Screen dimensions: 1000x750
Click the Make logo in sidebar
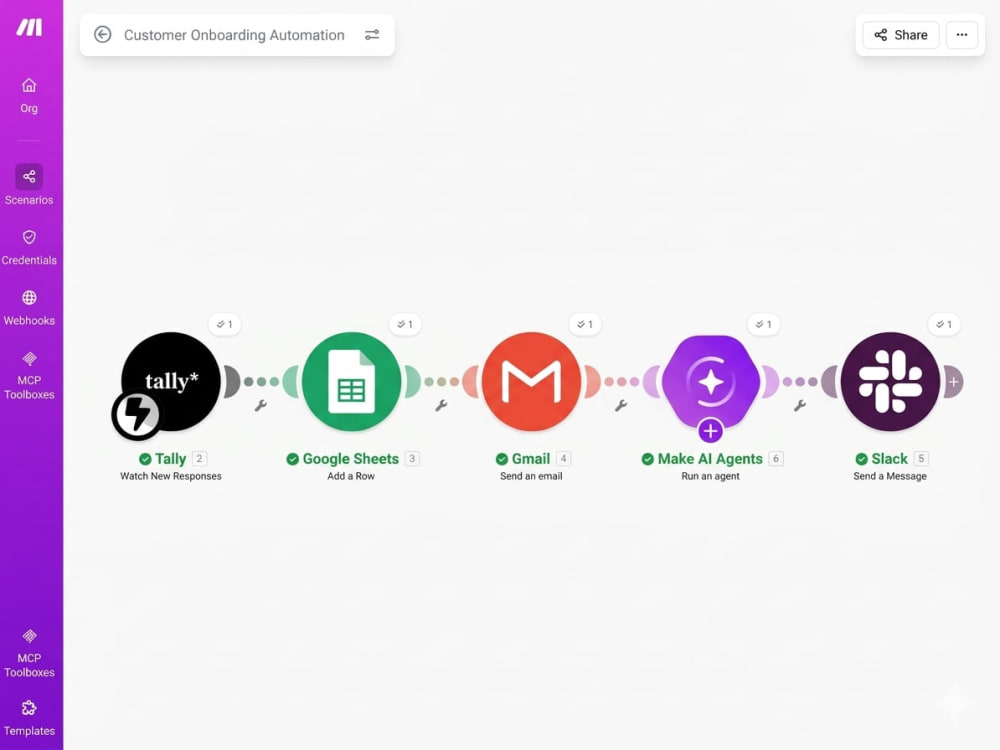(29, 27)
